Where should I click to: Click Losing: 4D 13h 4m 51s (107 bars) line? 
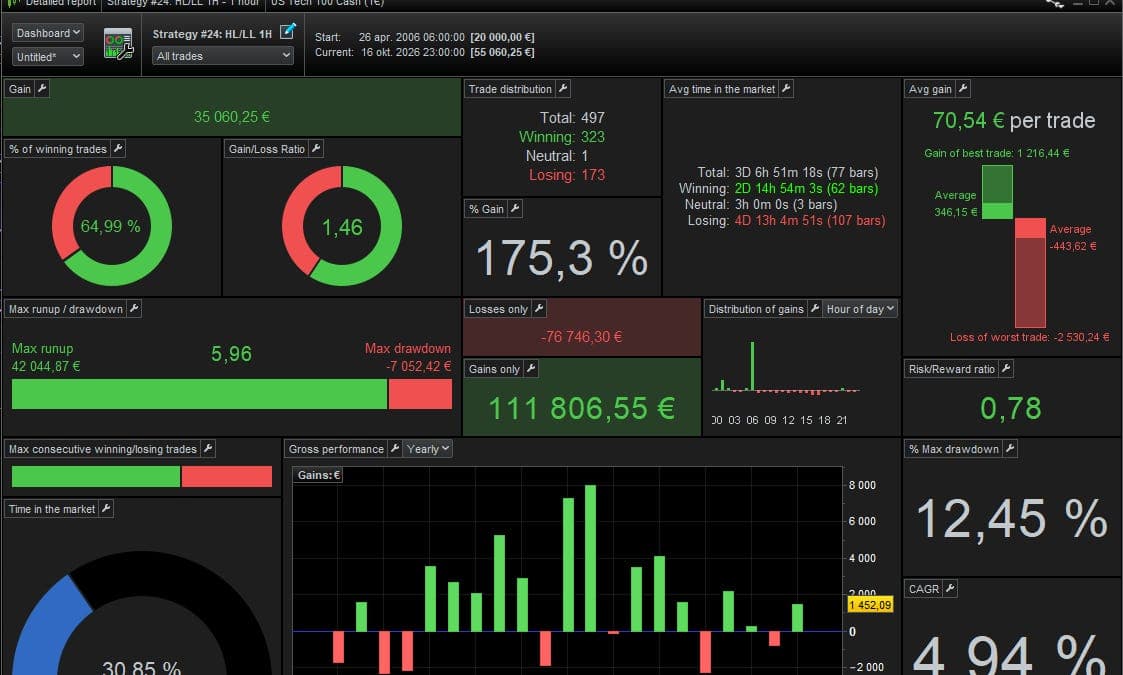coord(786,221)
